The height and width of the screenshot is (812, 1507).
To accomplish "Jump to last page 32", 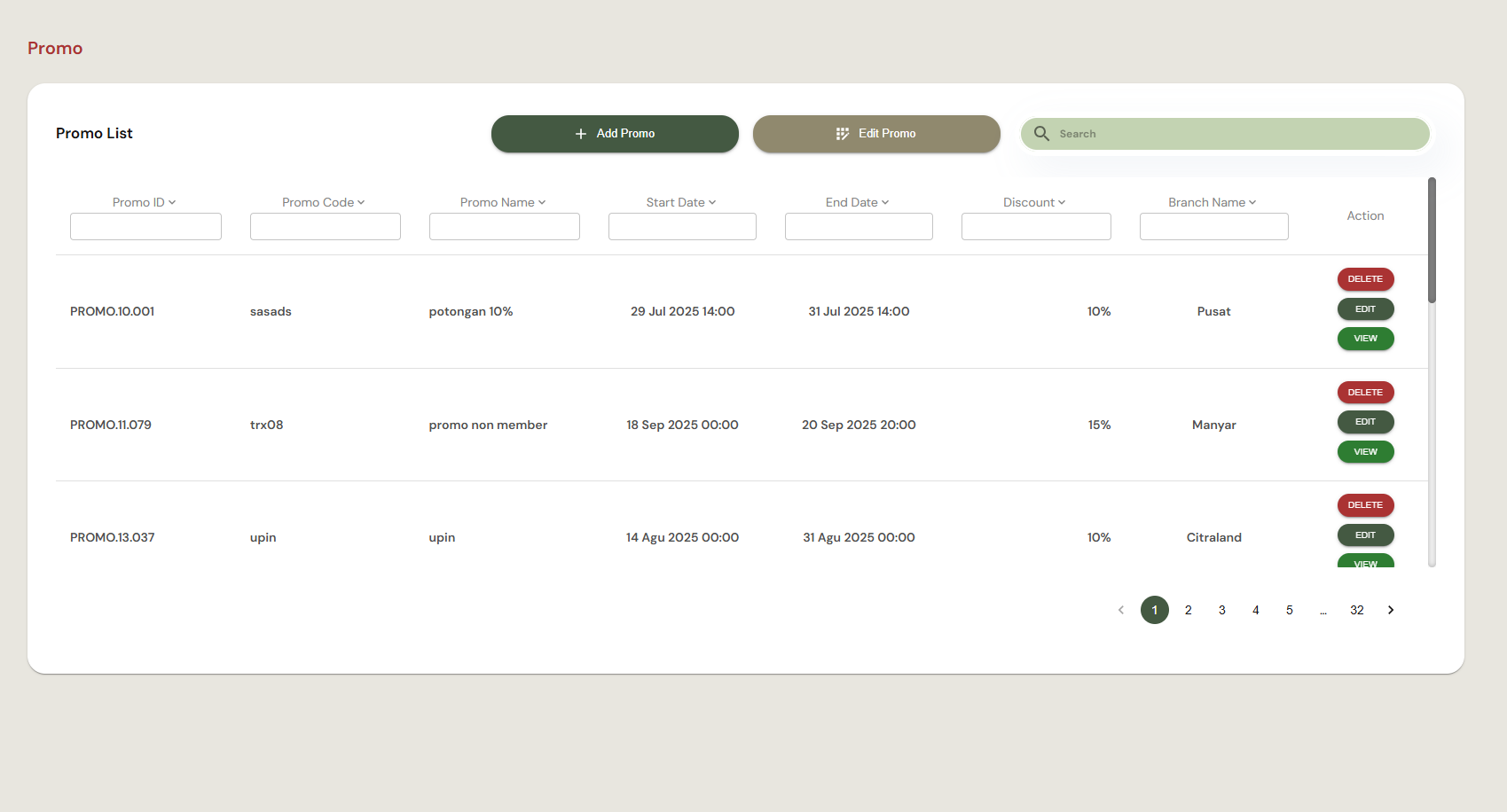I will click(1357, 610).
